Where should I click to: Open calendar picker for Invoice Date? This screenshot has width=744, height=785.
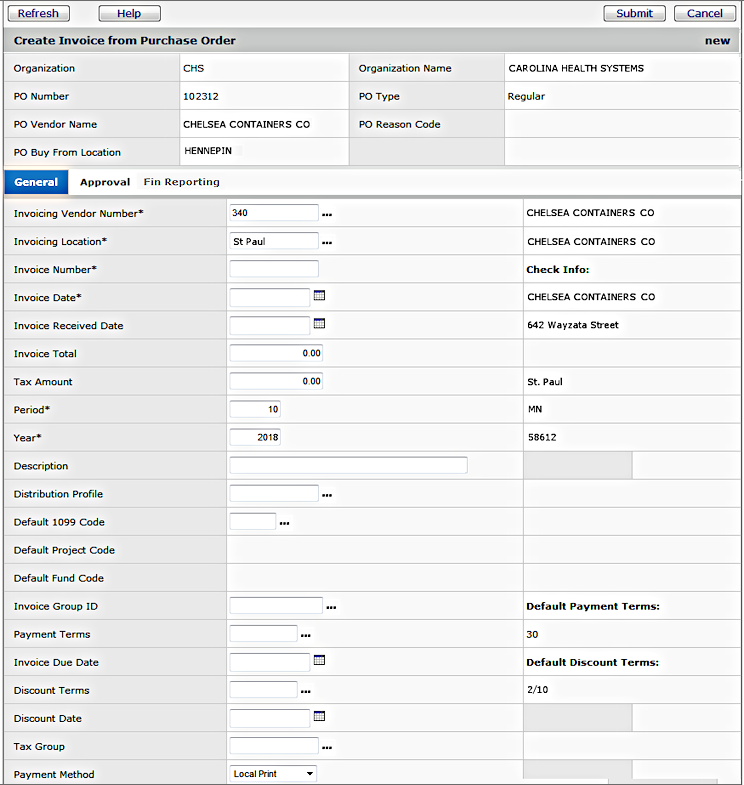pos(320,296)
